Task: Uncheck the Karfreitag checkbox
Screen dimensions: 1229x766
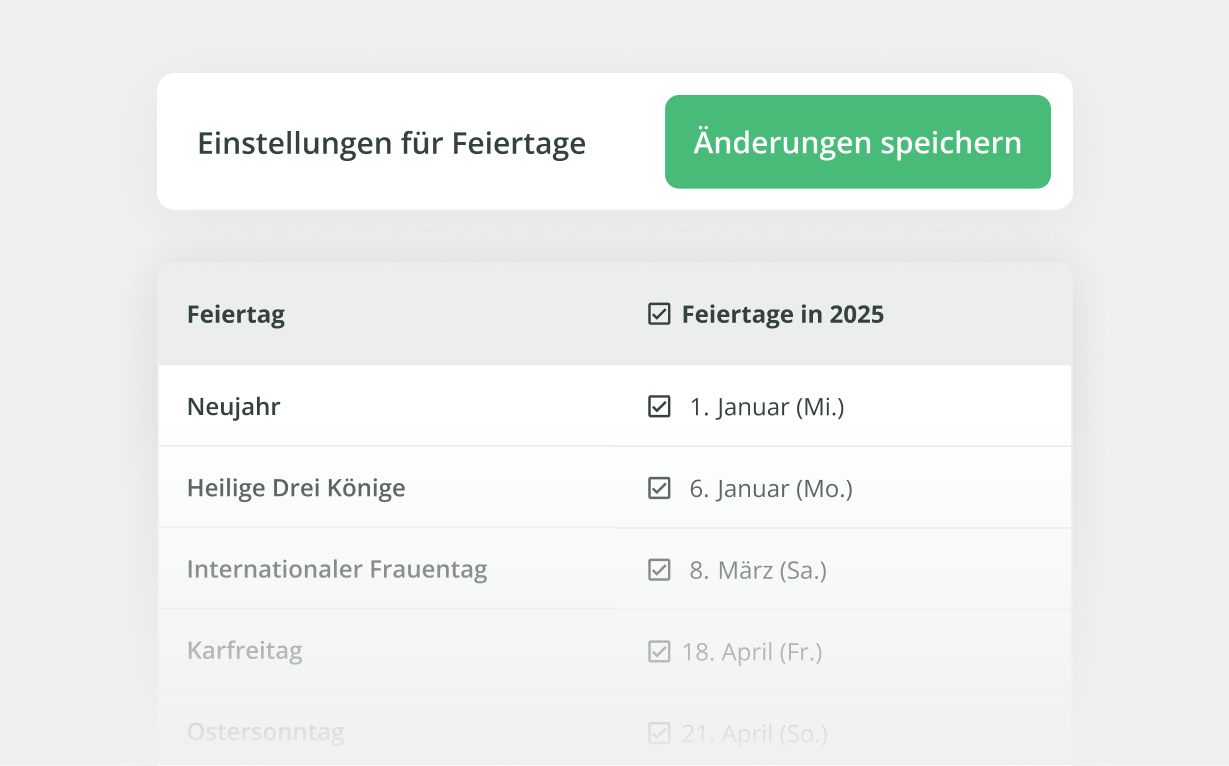Action: click(x=659, y=652)
